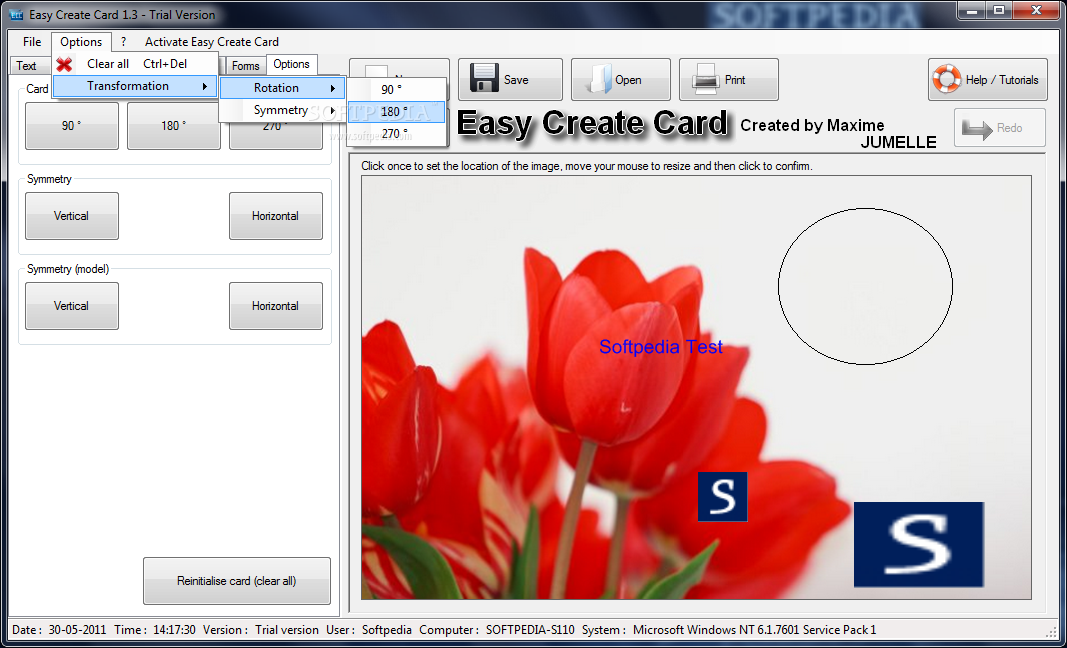Switch to the Forms tab
Viewport: 1067px width, 648px height.
pos(246,66)
